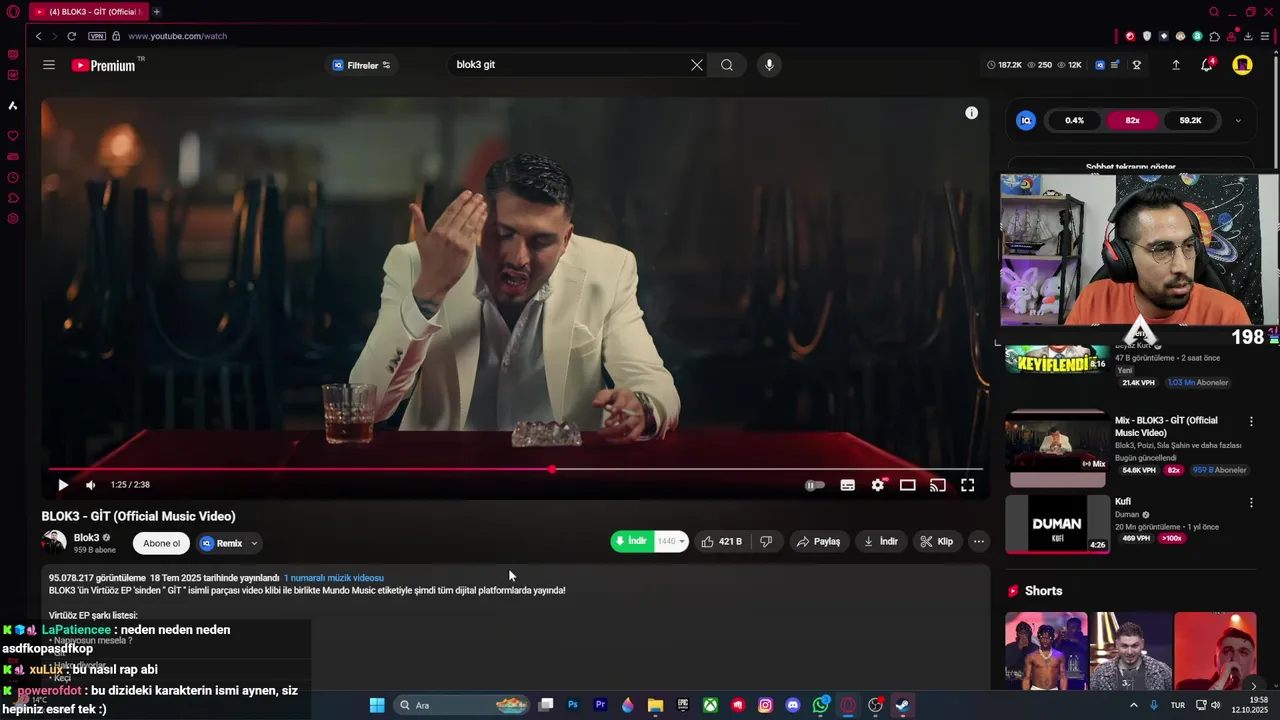This screenshot has height=720, width=1280.
Task: Open the more actions menu under the video
Action: coord(979,541)
